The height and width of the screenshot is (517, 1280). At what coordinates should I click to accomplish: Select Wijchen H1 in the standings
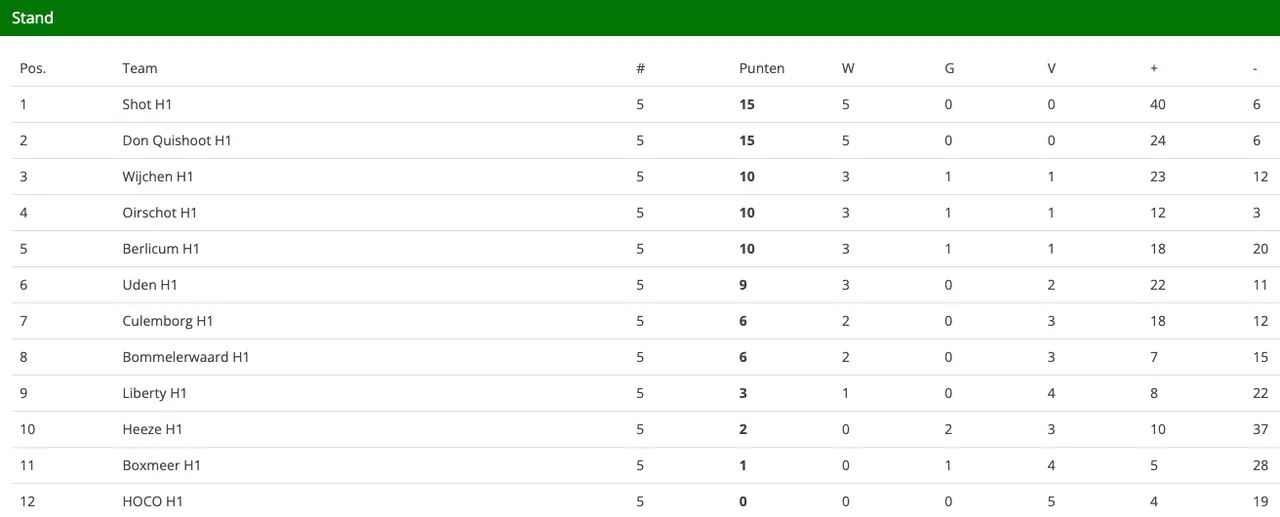point(158,177)
